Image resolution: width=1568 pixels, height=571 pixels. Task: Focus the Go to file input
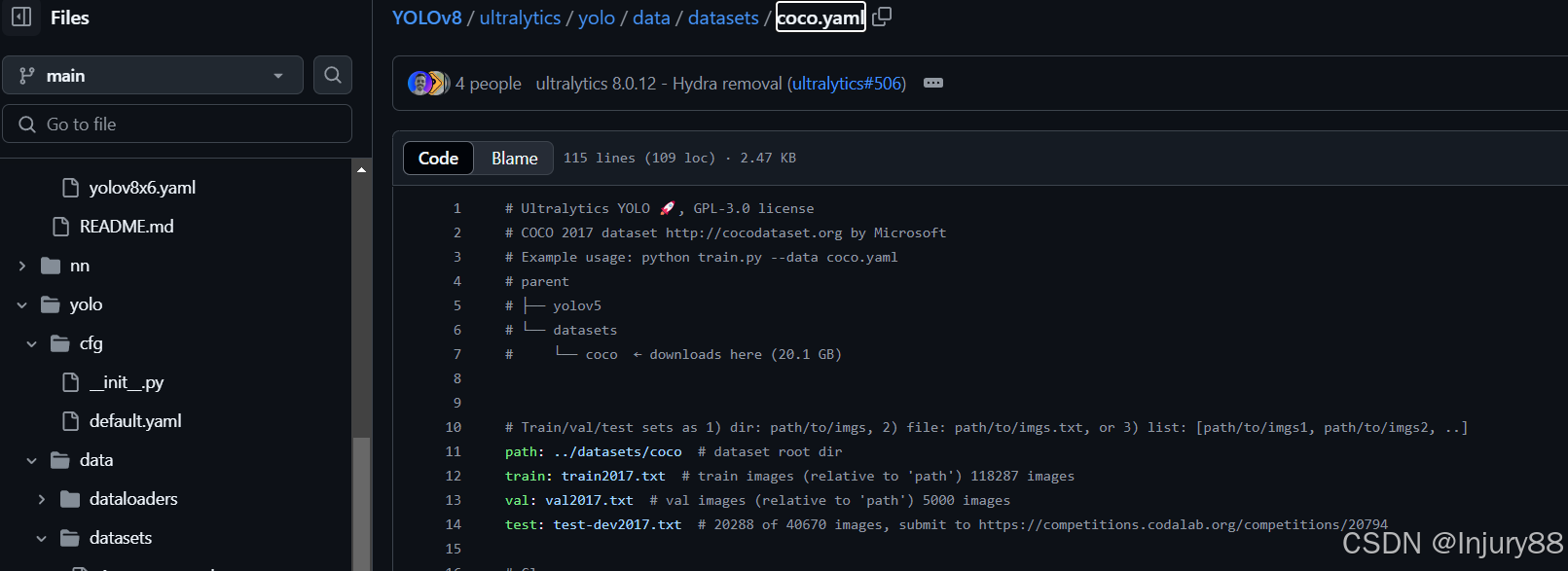click(x=177, y=124)
